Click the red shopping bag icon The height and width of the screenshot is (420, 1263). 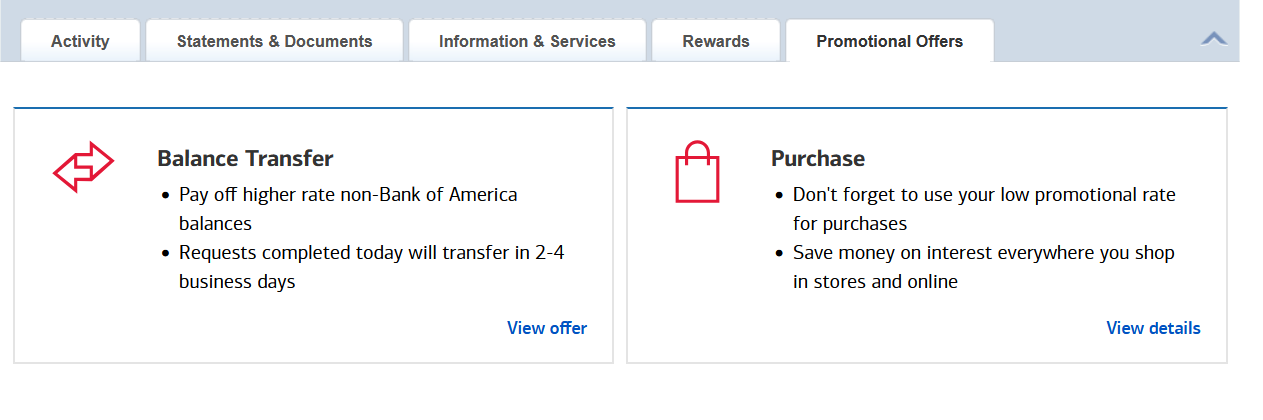pos(697,172)
